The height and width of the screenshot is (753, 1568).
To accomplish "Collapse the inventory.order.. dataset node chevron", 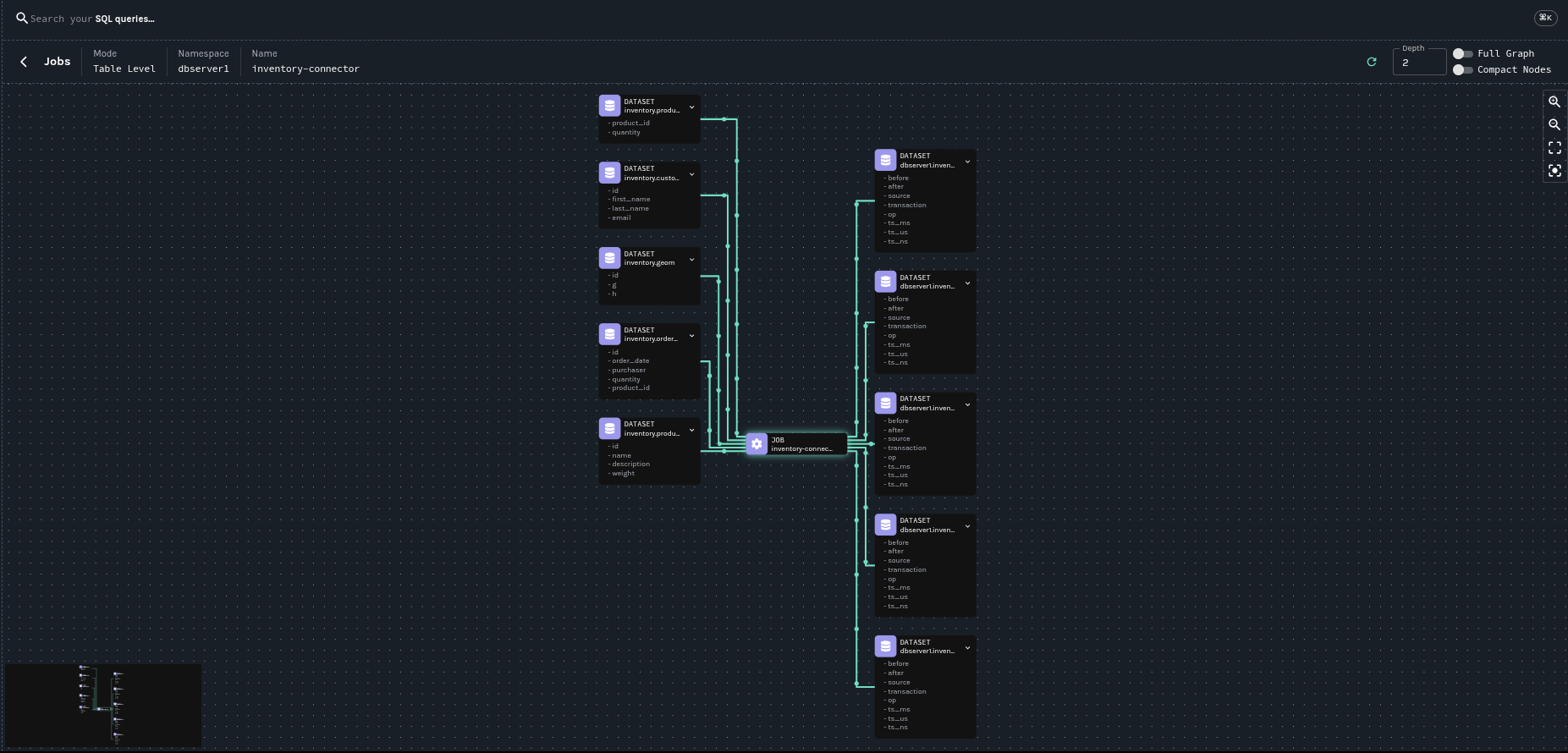I will [x=691, y=336].
